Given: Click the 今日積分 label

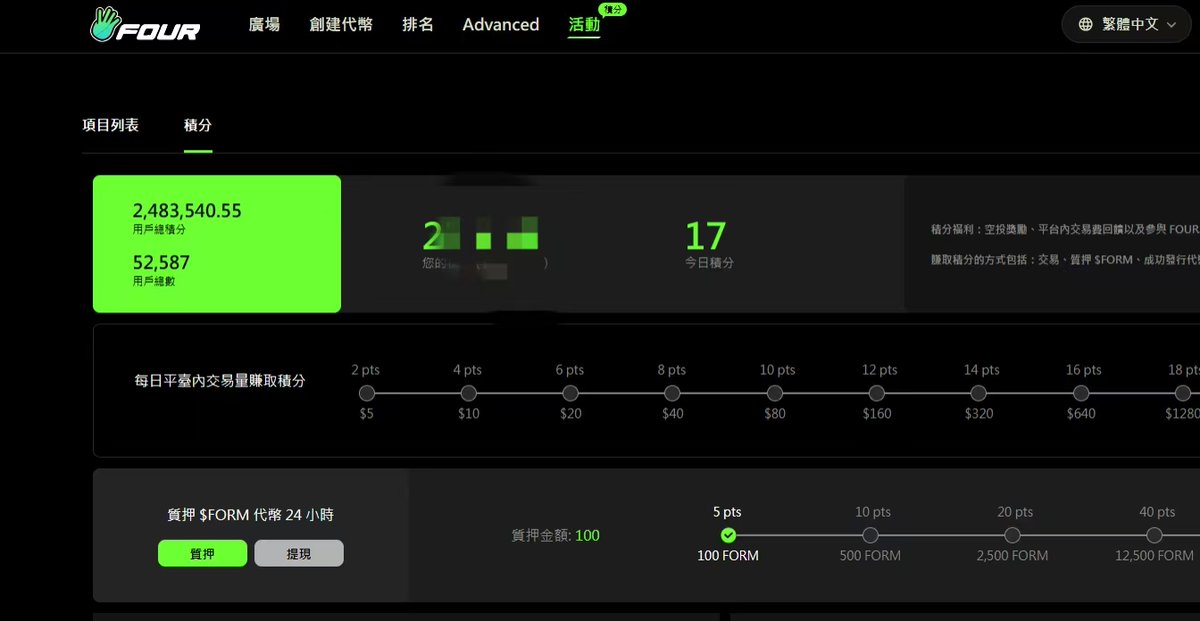Looking at the screenshot, I should tap(709, 263).
